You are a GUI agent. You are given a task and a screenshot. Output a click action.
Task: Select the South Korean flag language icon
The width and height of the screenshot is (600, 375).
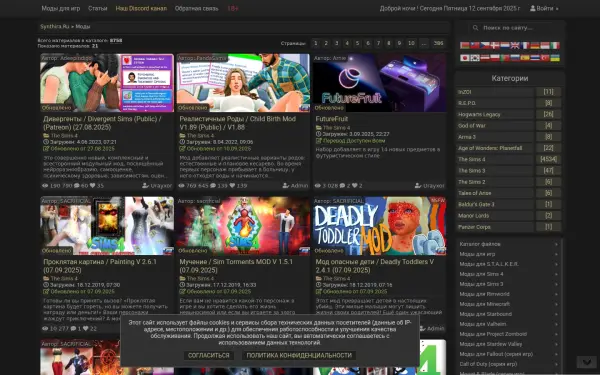[475, 58]
